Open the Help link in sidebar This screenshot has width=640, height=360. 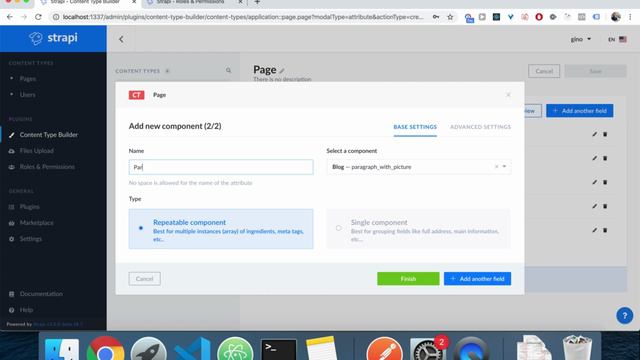[x=26, y=309]
